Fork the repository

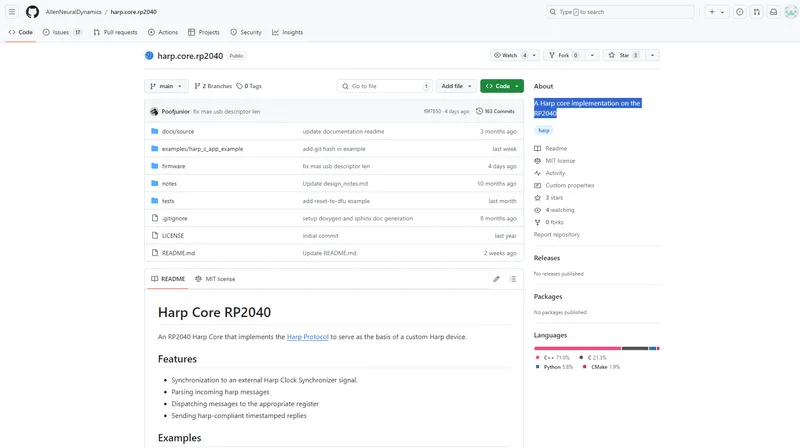click(x=563, y=55)
